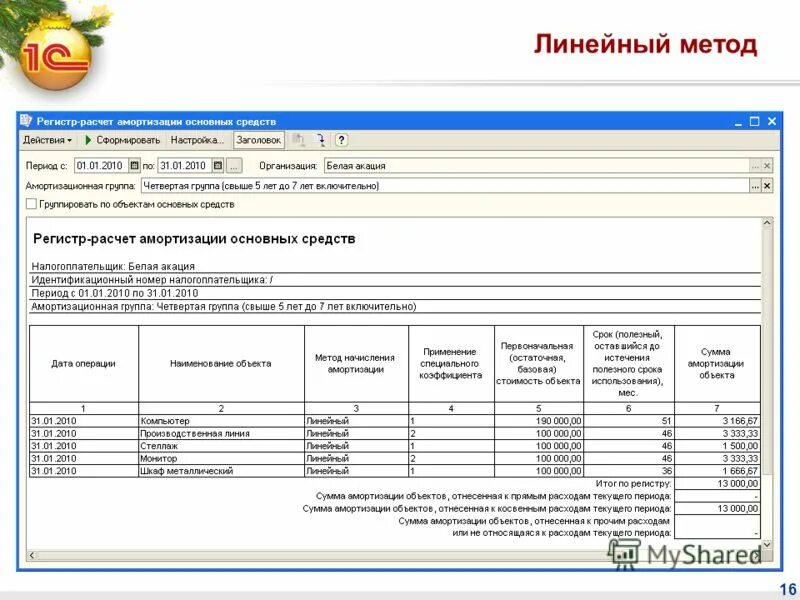Image resolution: width=800 pixels, height=600 pixels.
Task: Click the copy documents toolbar icon
Action: (x=298, y=140)
